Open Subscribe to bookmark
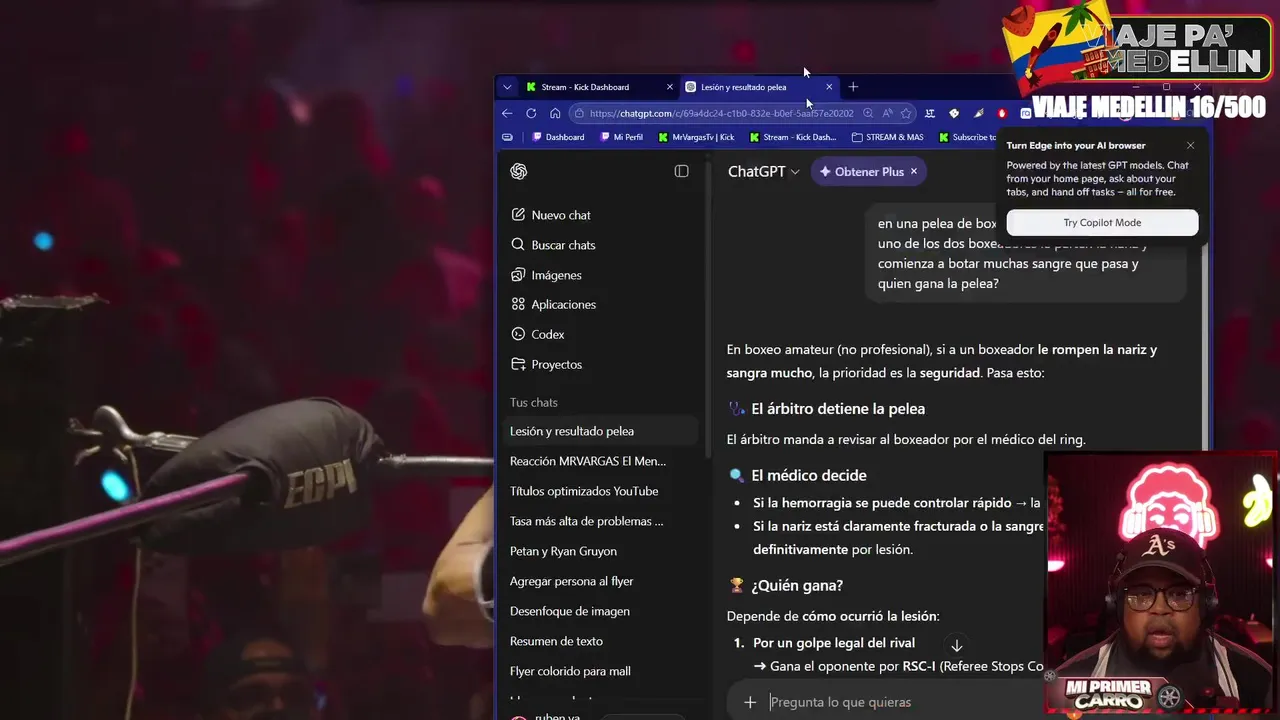 967,137
